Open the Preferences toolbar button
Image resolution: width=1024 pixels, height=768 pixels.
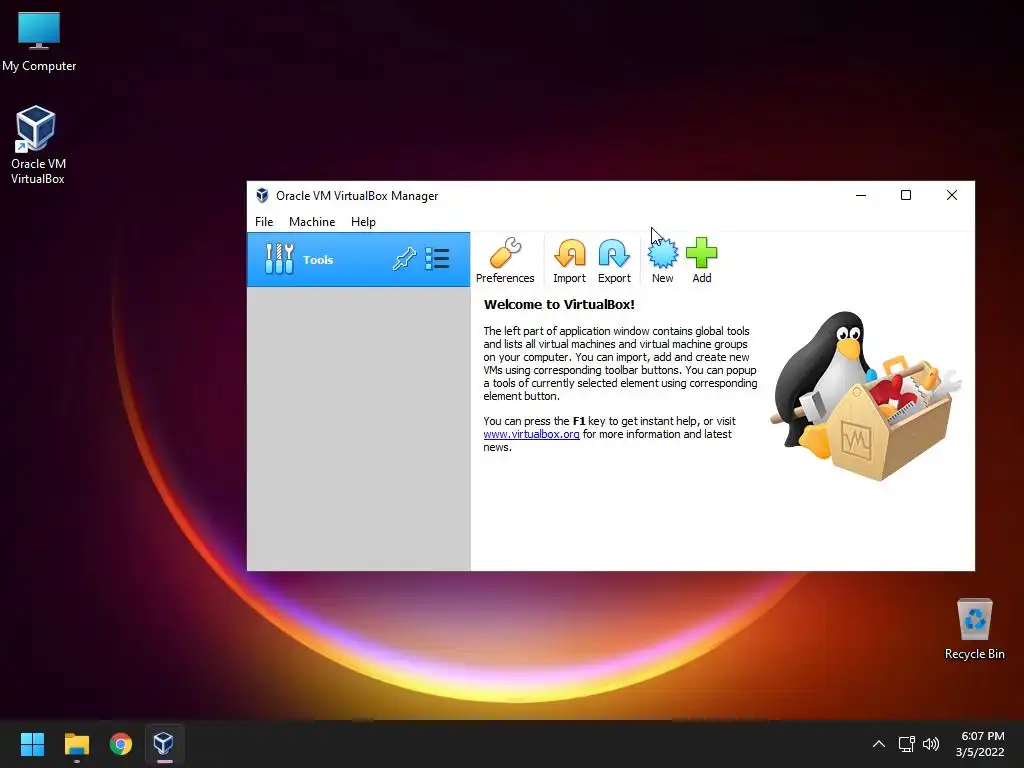tap(505, 260)
